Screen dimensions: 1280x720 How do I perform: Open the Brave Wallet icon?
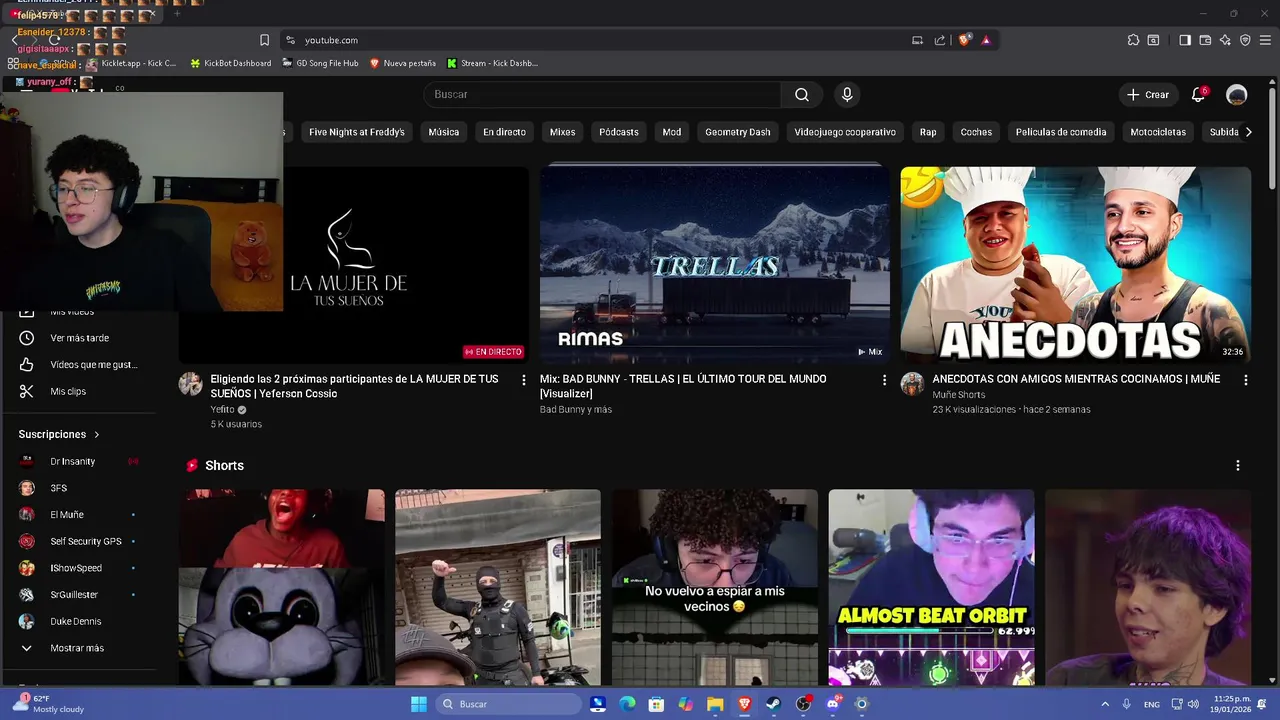point(1205,40)
